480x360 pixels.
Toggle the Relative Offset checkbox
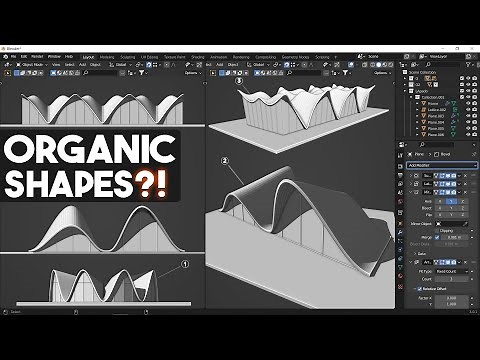click(420, 289)
